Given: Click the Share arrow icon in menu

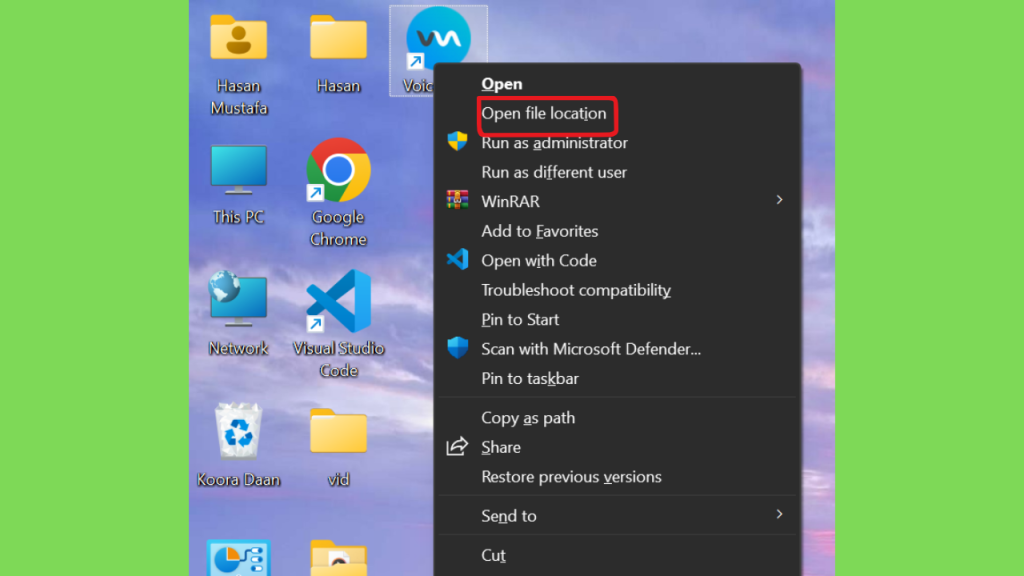Looking at the screenshot, I should click(x=457, y=446).
